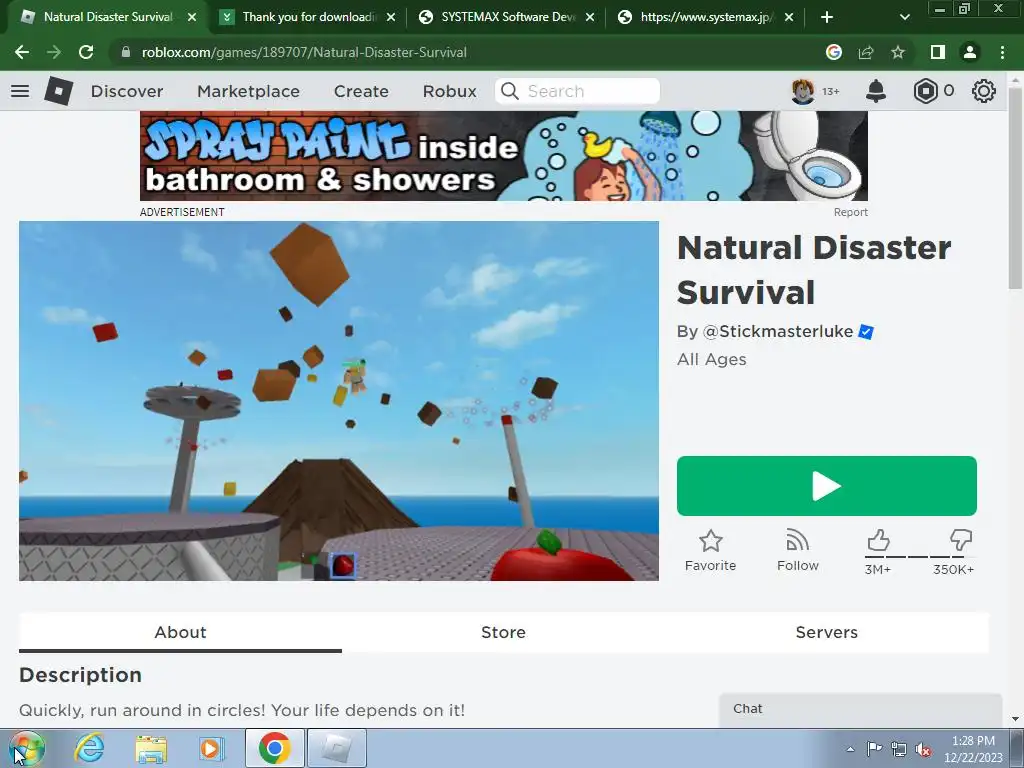This screenshot has width=1024, height=768.
Task: Click the game preview thumbnail image
Action: [x=339, y=401]
